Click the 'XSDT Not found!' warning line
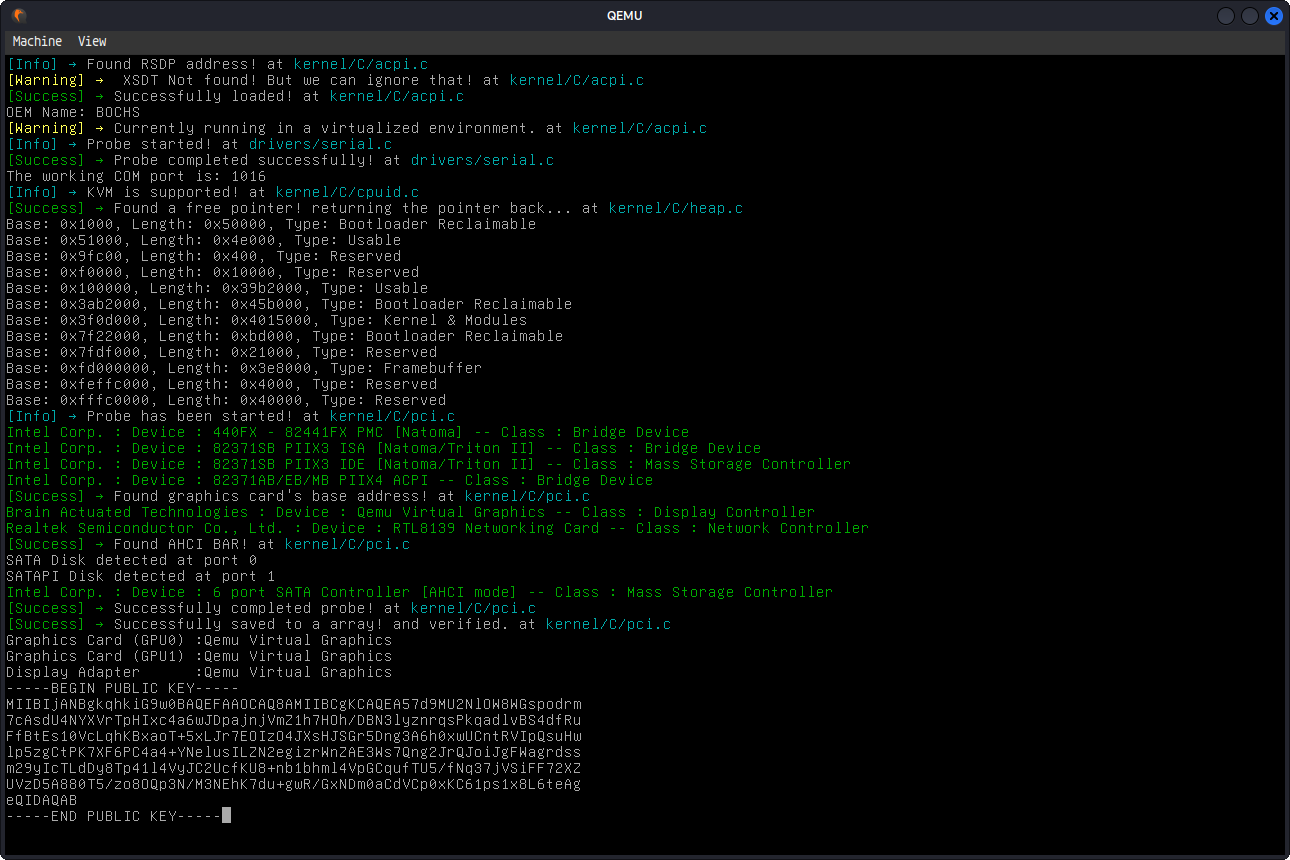The width and height of the screenshot is (1290, 860). click(x=325, y=80)
